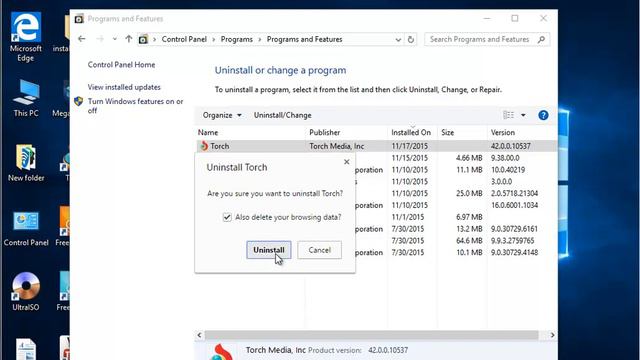This screenshot has width=640, height=360.
Task: Go forward with the forward arrow
Action: point(100,39)
